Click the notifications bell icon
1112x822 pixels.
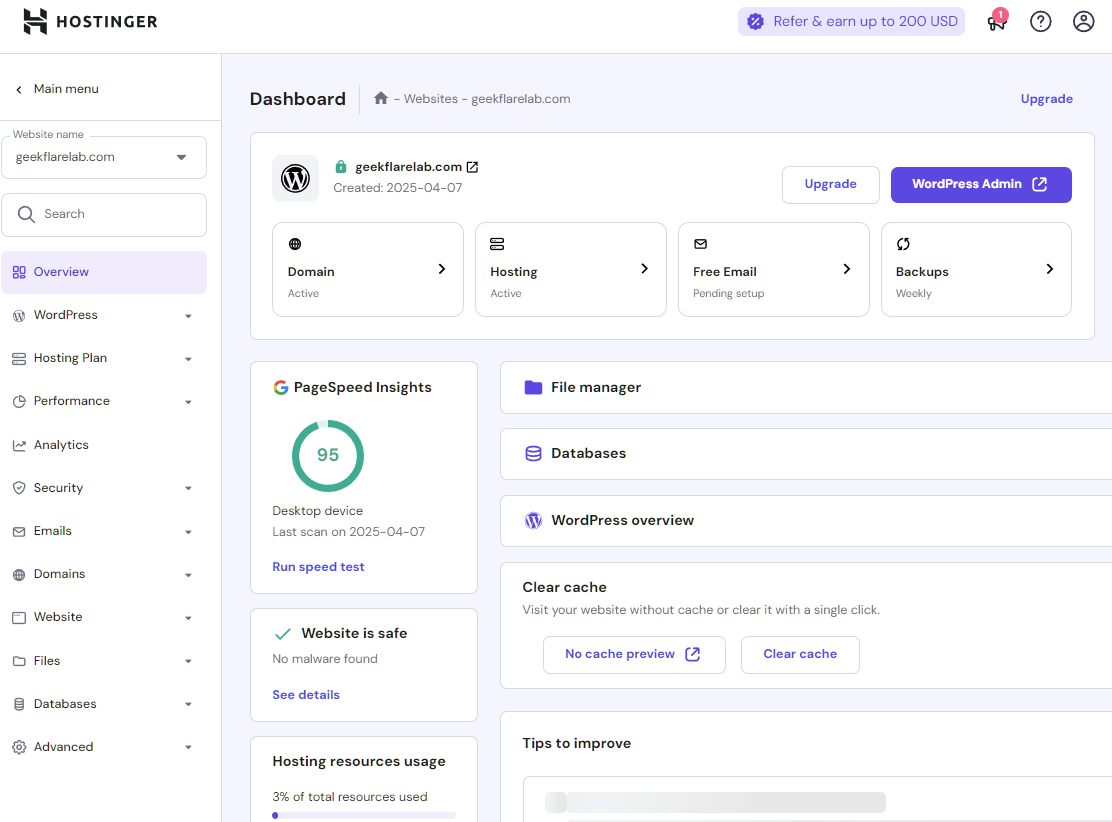point(996,21)
